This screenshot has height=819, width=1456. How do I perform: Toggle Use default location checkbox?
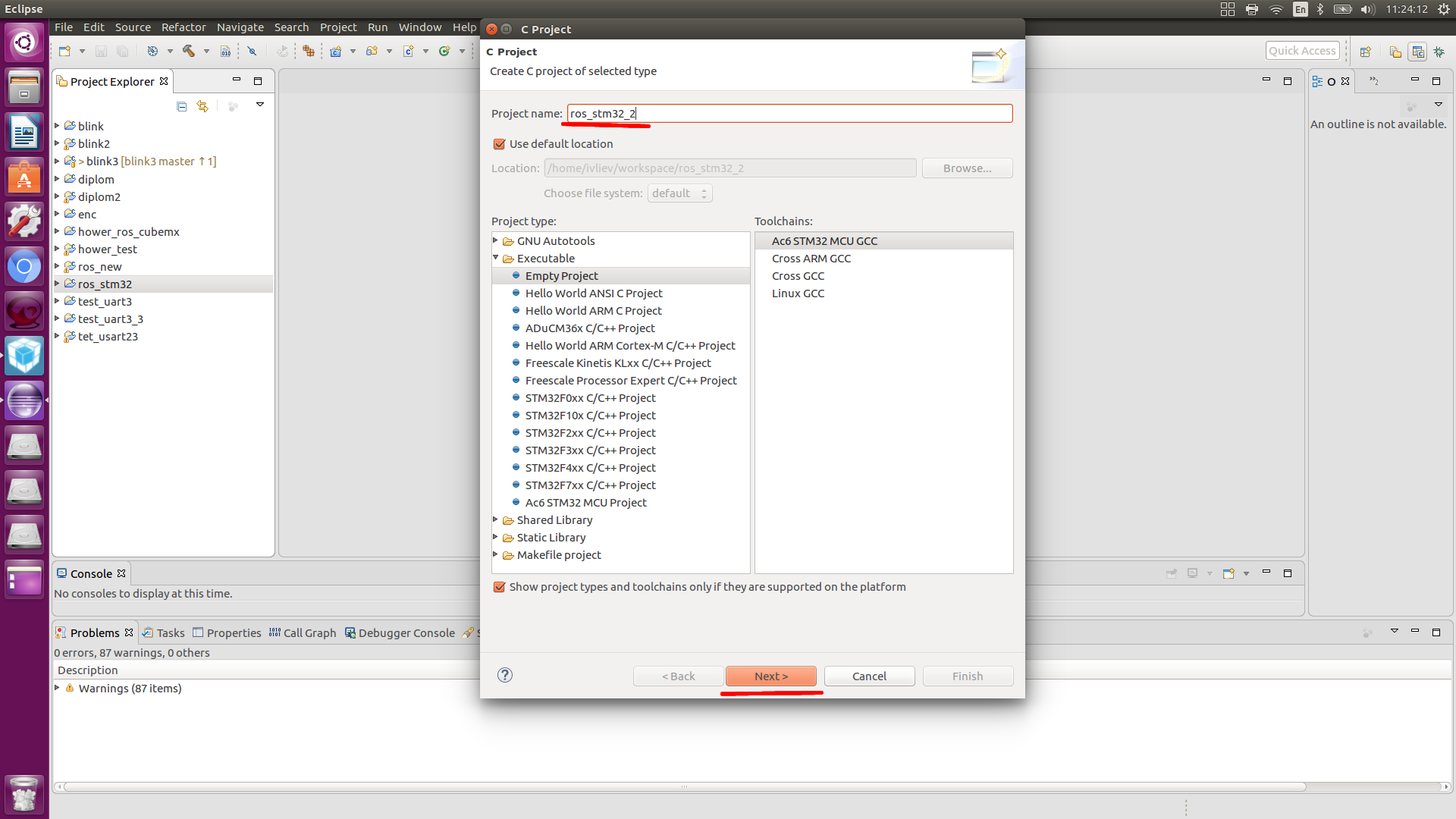499,144
